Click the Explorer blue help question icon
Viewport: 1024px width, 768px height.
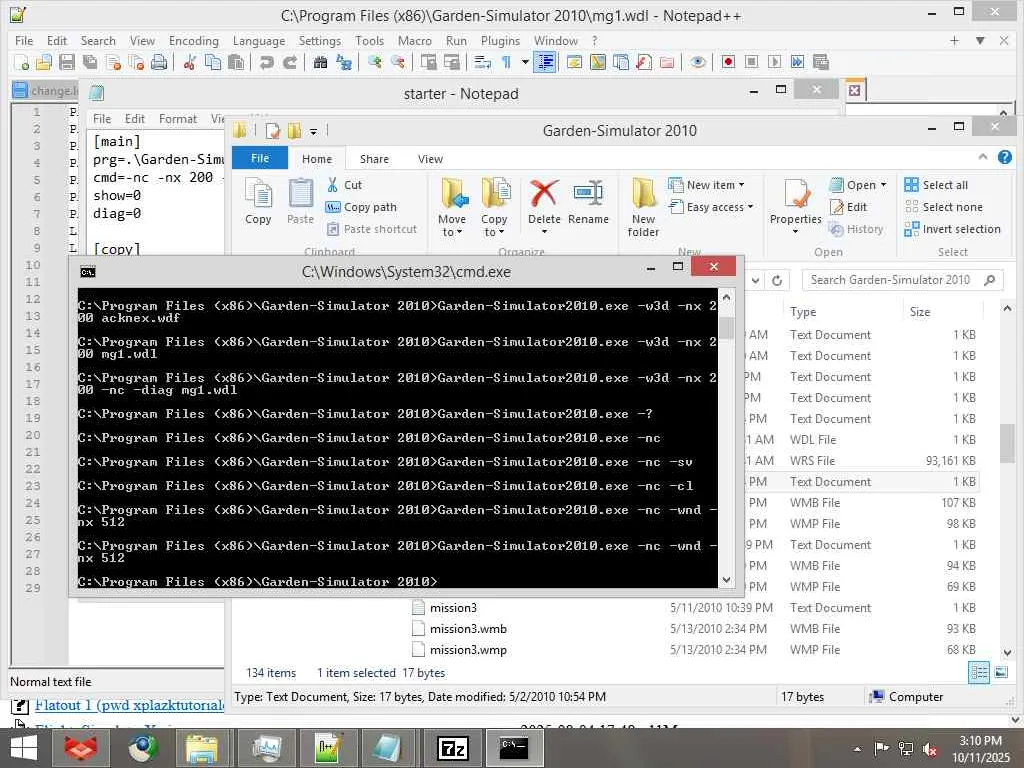[1005, 157]
